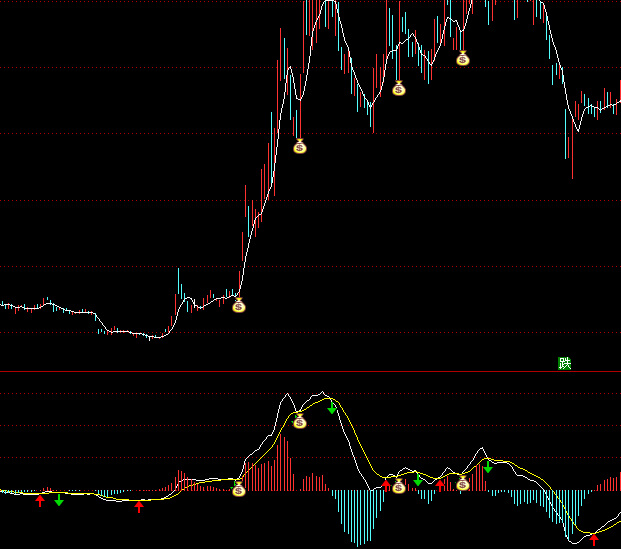The width and height of the screenshot is (621, 549).
Task: Select the second red up arrow from left
Action: tap(139, 507)
